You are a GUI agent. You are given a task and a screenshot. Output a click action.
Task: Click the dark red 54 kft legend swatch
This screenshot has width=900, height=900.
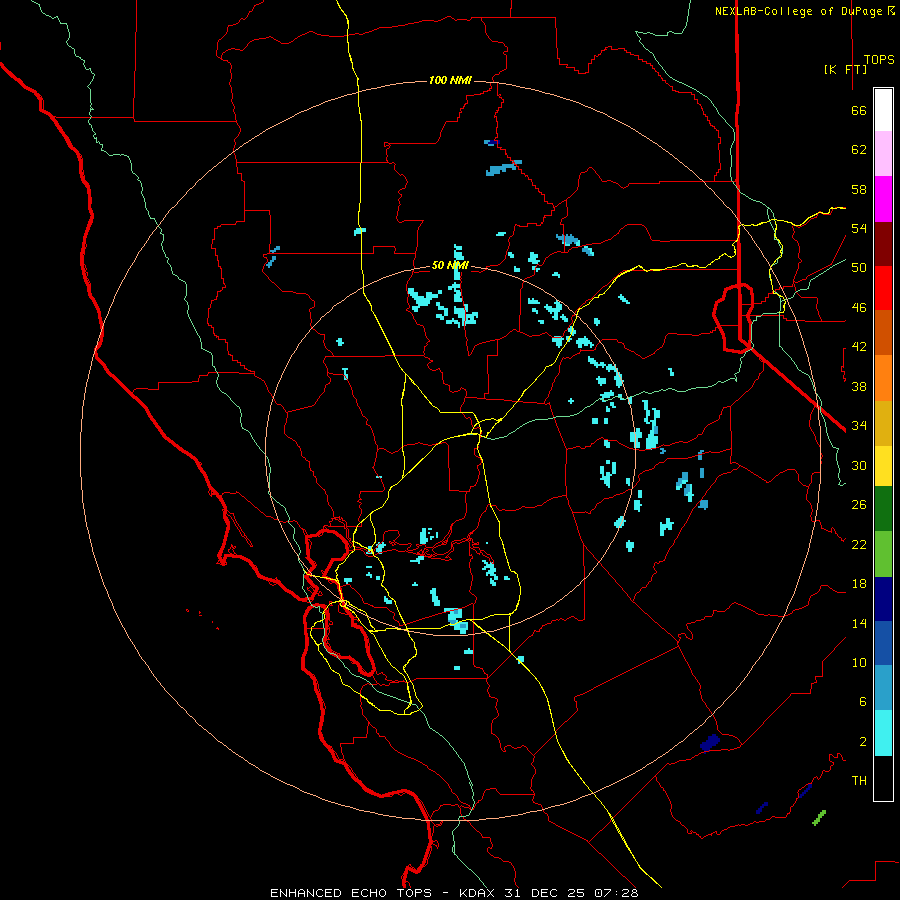[x=883, y=244]
